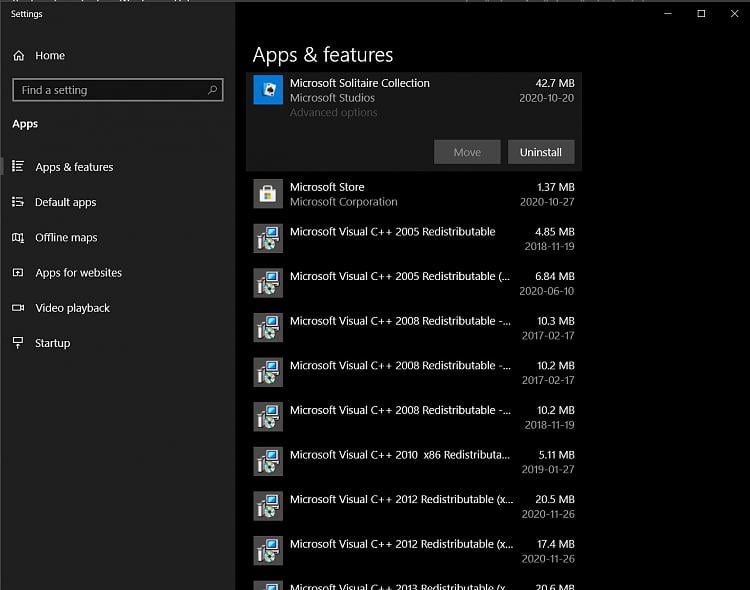The height and width of the screenshot is (590, 750).
Task: Select the Microsoft Solitaire Collection title text
Action: click(360, 83)
